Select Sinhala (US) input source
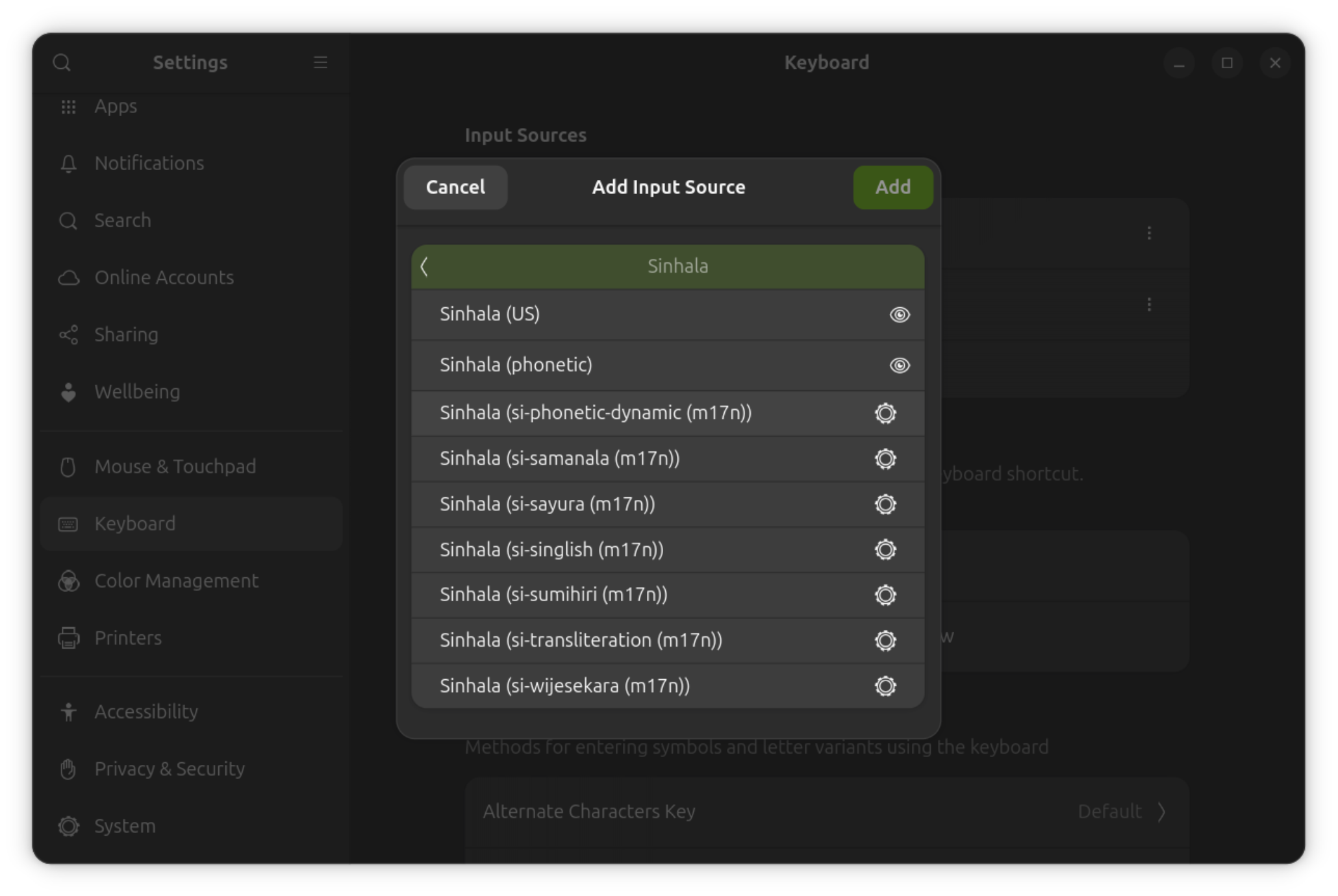The image size is (1338, 896). pos(668,314)
